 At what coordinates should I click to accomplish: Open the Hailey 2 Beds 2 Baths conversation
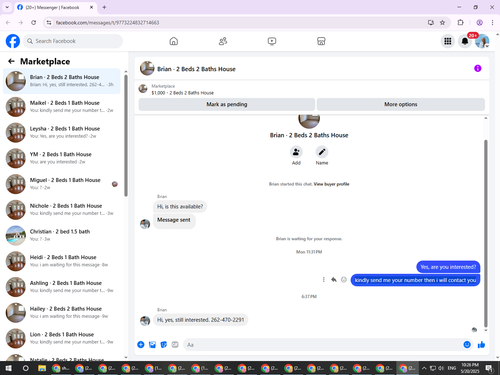pyautogui.click(x=62, y=312)
